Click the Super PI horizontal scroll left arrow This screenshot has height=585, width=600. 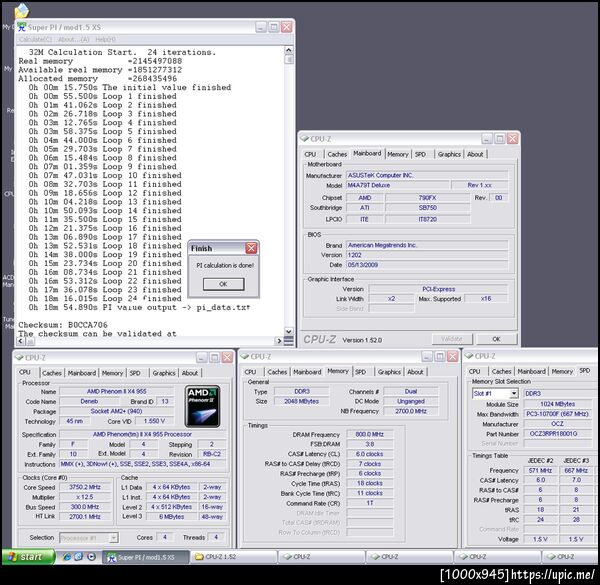click(21, 341)
